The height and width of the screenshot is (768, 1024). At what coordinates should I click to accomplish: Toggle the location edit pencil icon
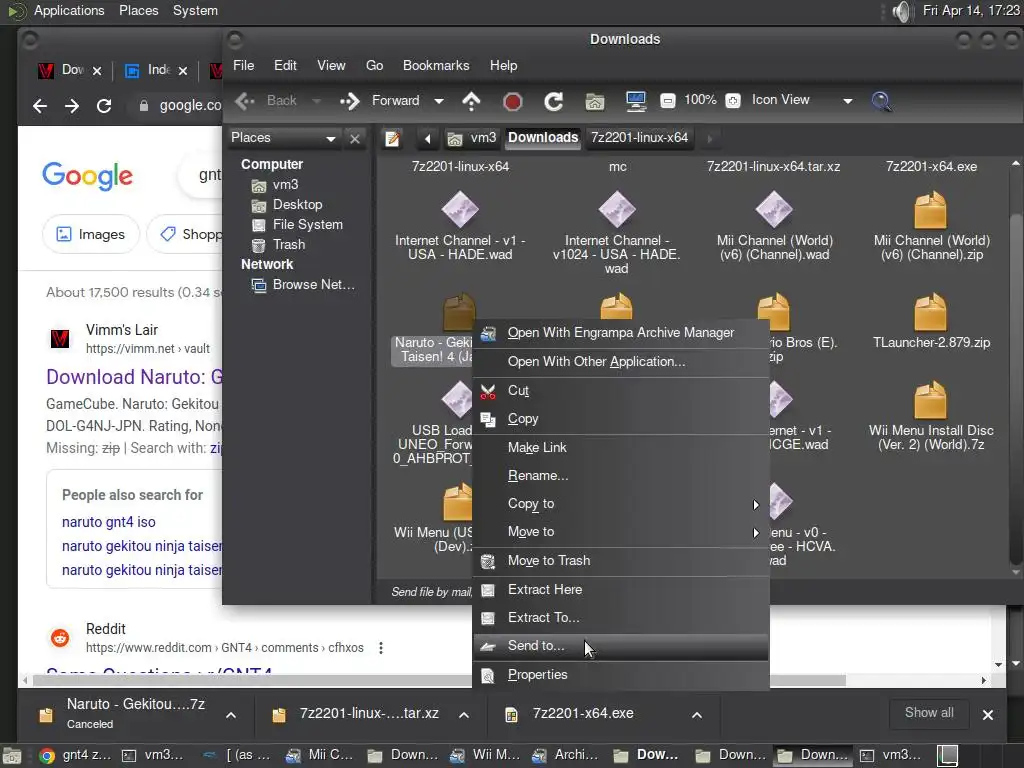coord(392,138)
